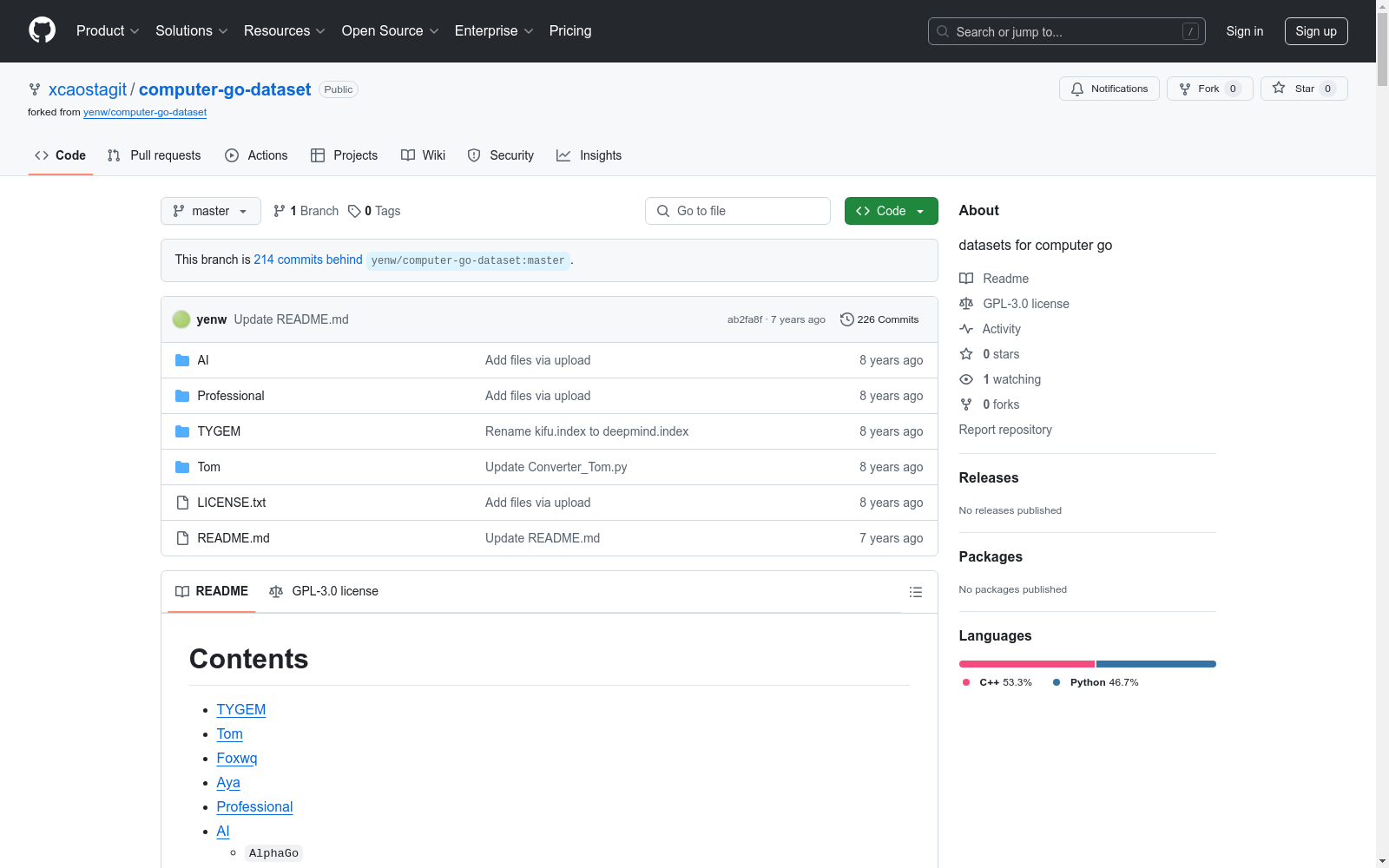This screenshot has height=868, width=1389.
Task: Select the README tab in file viewer
Action: pos(212,591)
